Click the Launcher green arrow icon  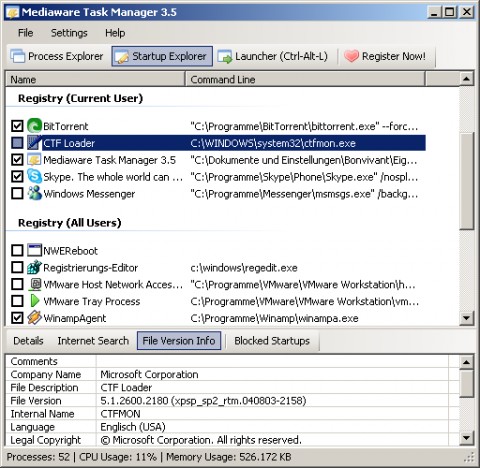[x=225, y=56]
